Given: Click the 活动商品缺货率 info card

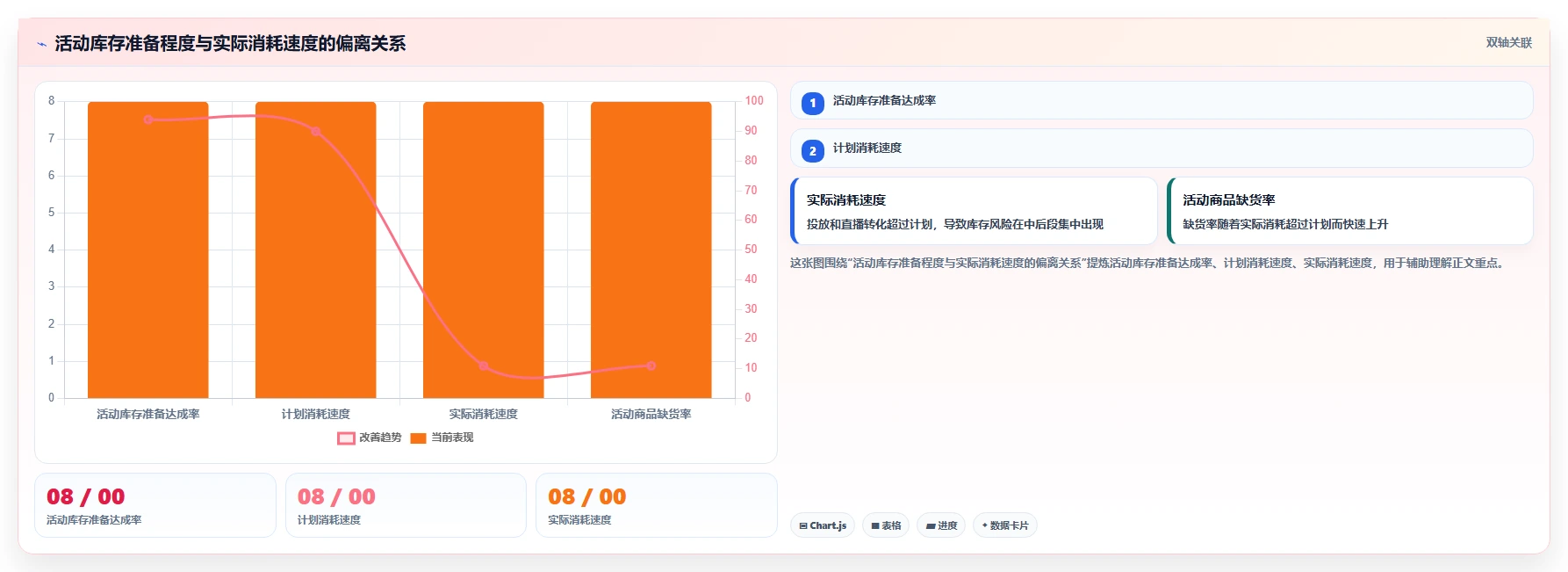Looking at the screenshot, I should (1349, 211).
